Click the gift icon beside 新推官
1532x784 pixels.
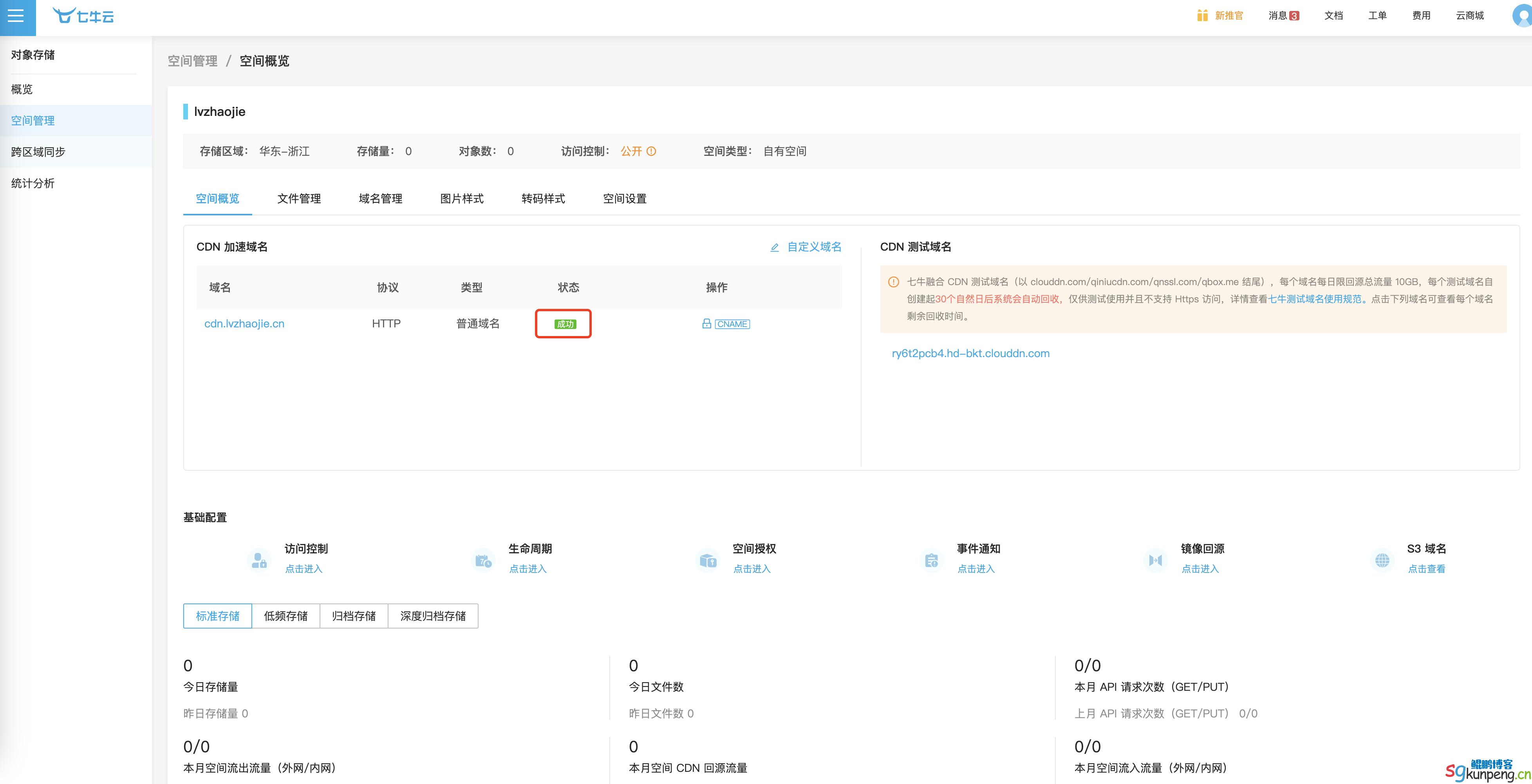click(1202, 15)
